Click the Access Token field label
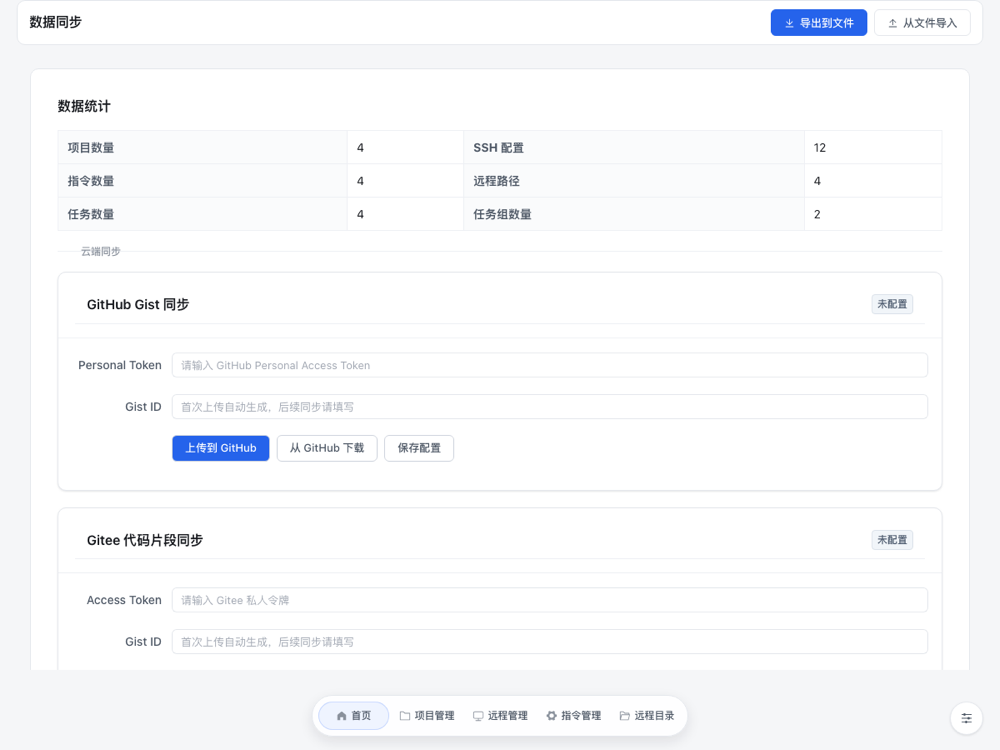 pos(124,600)
